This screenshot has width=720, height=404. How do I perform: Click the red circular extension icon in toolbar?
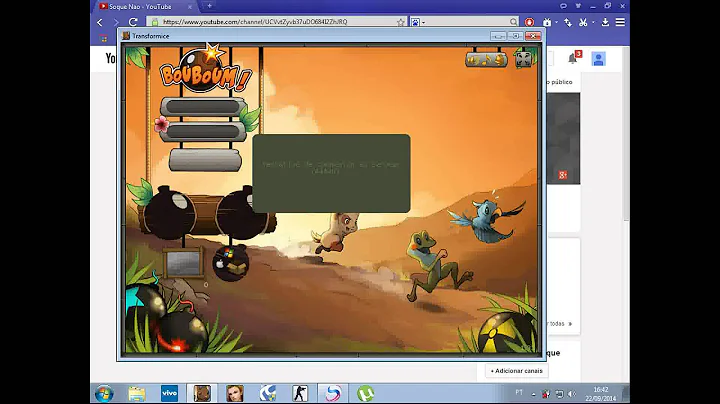pos(529,22)
